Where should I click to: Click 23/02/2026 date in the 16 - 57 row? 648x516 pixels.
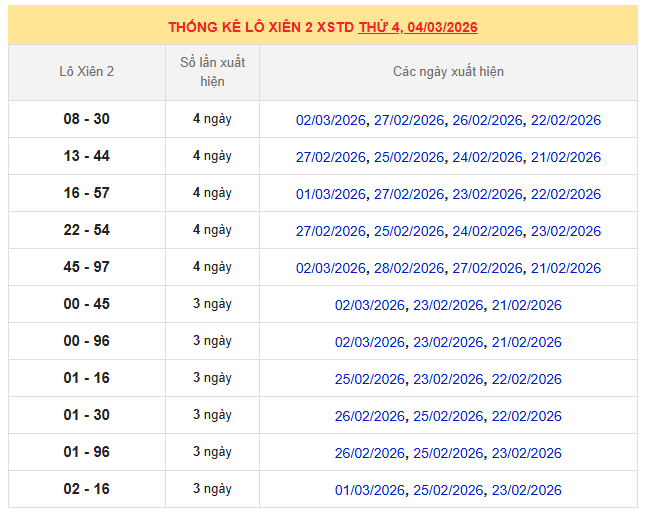pos(487,194)
